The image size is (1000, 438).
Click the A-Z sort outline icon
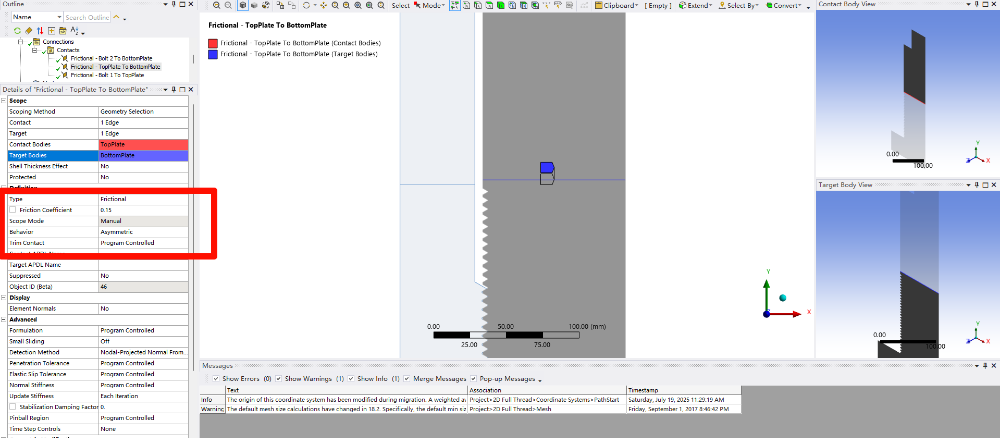pos(74,31)
